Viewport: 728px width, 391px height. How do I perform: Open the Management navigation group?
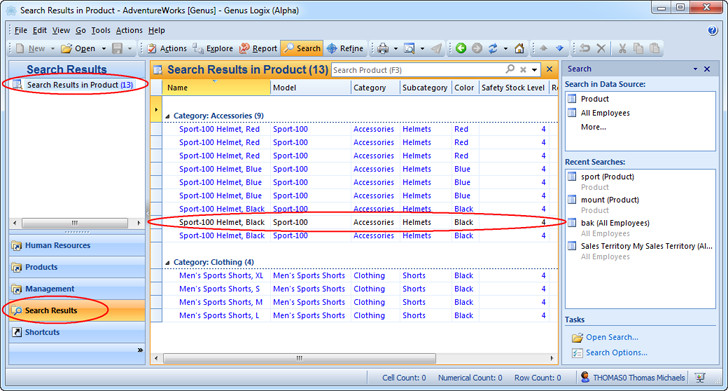coord(77,289)
